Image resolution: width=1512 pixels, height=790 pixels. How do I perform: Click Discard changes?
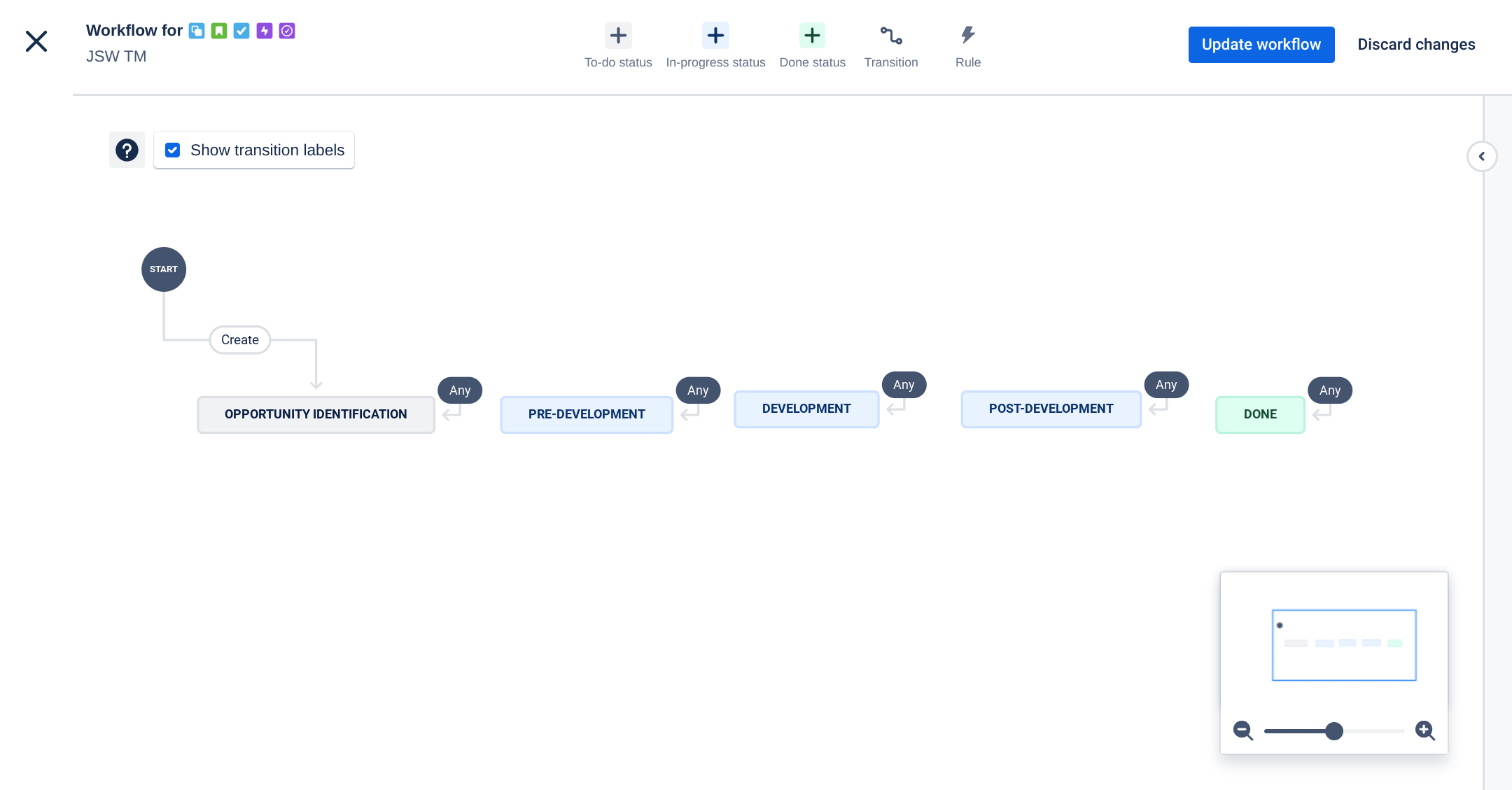pyautogui.click(x=1416, y=44)
